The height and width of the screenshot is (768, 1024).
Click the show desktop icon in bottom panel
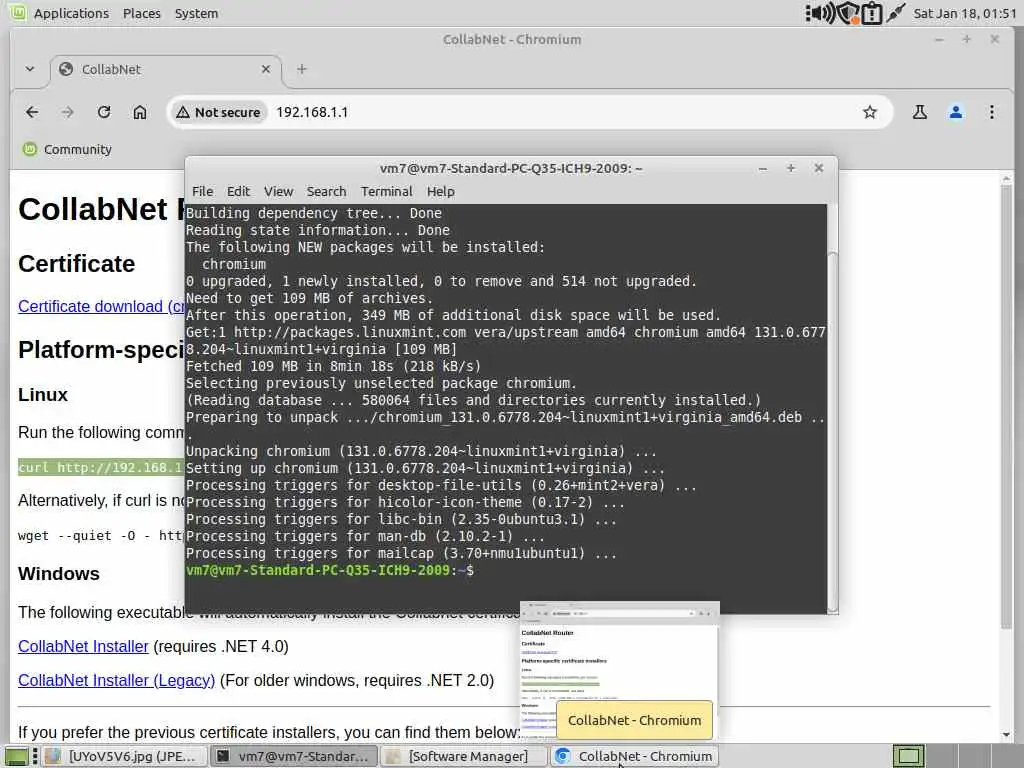[16, 757]
